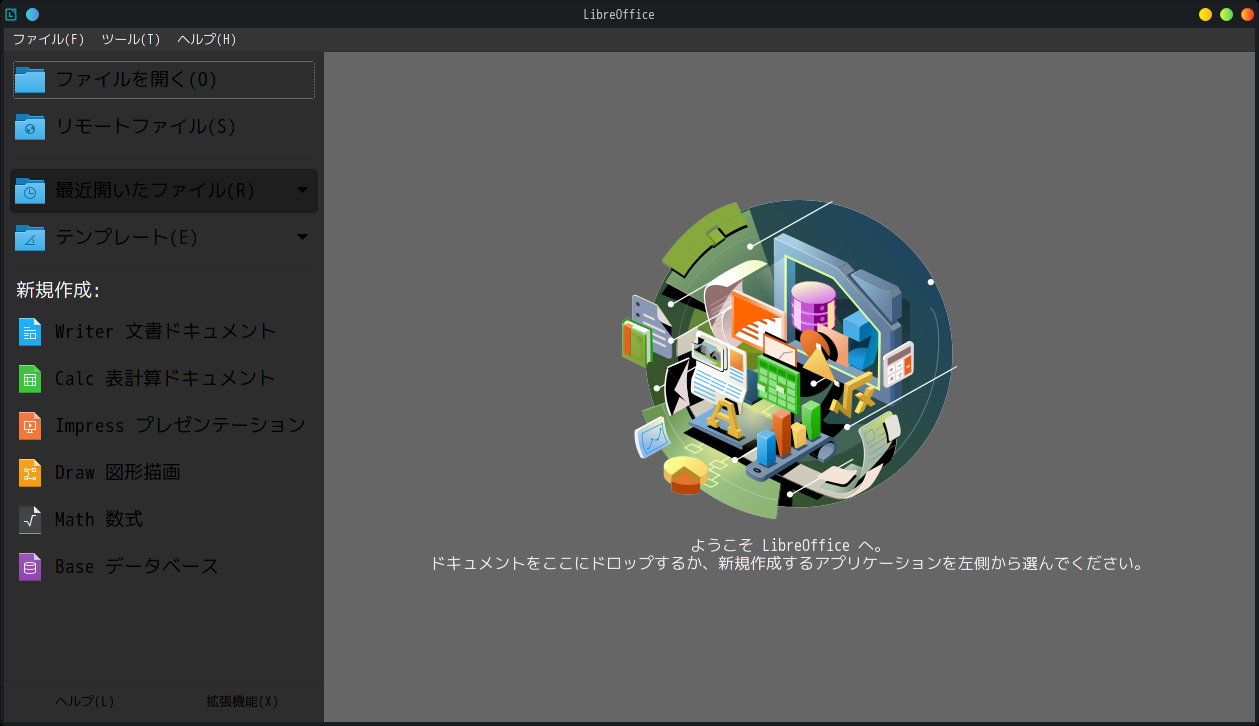This screenshot has width=1259, height=726.
Task: Click the green Calc spreadsheet icon
Action: click(x=30, y=378)
